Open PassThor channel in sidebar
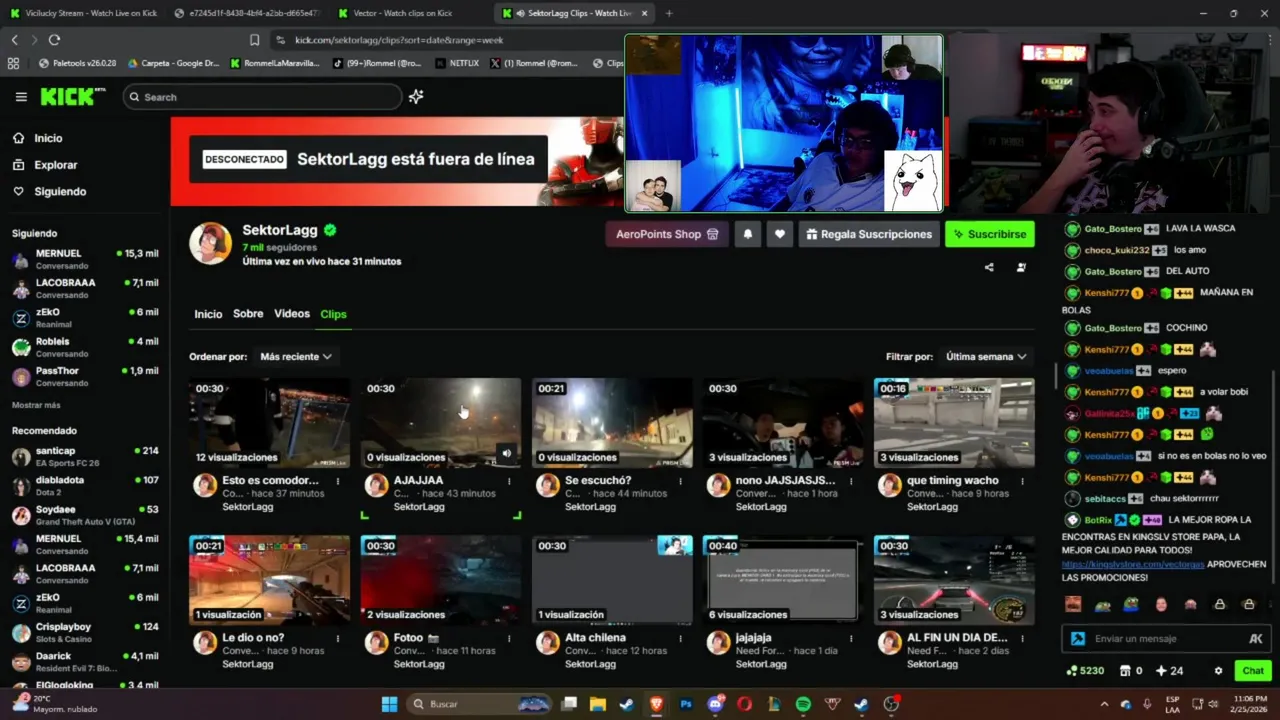The image size is (1280, 720). tap(84, 376)
